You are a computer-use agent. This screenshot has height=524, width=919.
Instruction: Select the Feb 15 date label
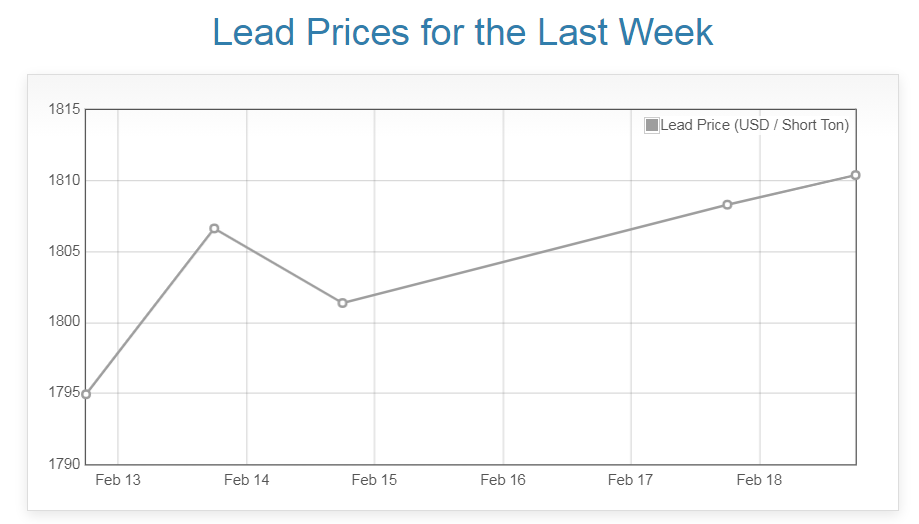[x=374, y=480]
